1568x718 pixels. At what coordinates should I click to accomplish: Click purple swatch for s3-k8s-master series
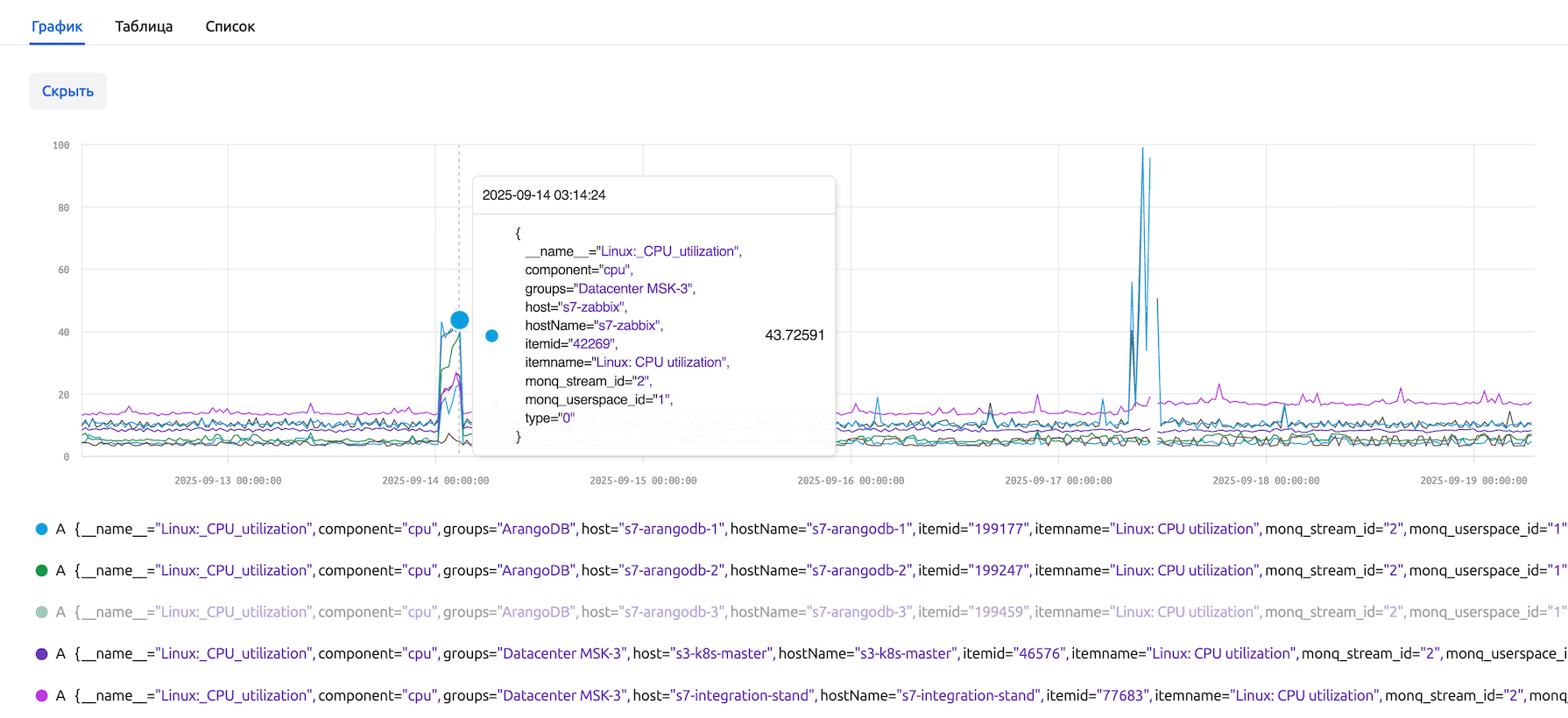click(41, 654)
